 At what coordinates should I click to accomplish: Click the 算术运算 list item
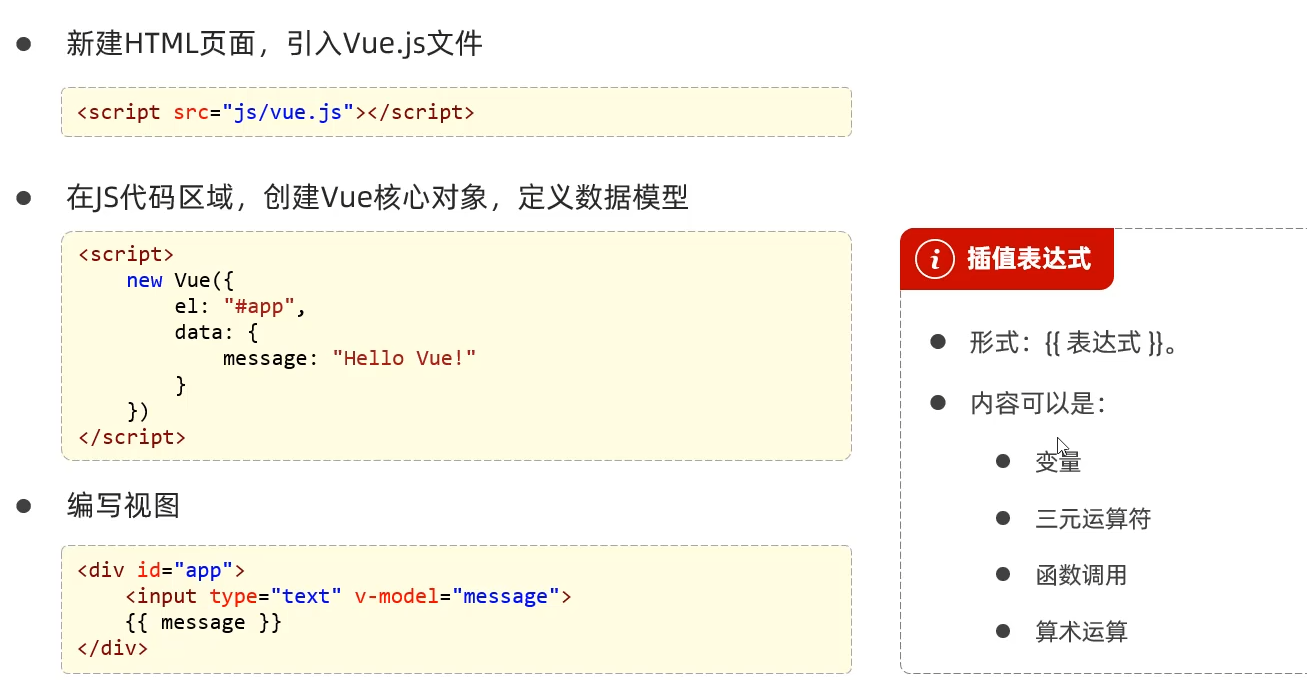(x=1081, y=632)
